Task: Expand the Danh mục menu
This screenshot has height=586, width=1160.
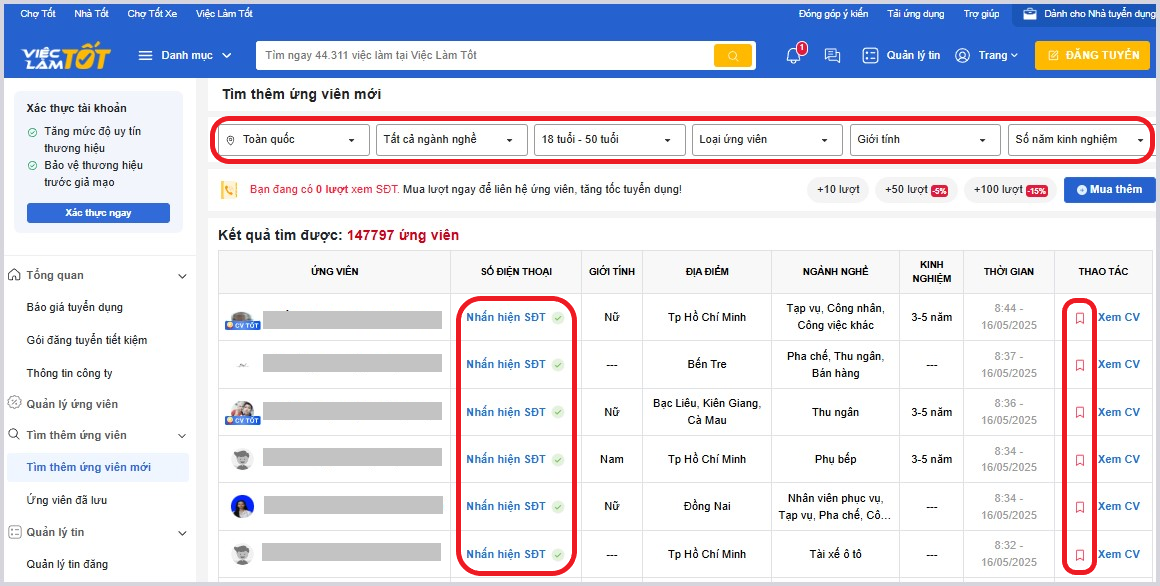Action: pyautogui.click(x=186, y=55)
